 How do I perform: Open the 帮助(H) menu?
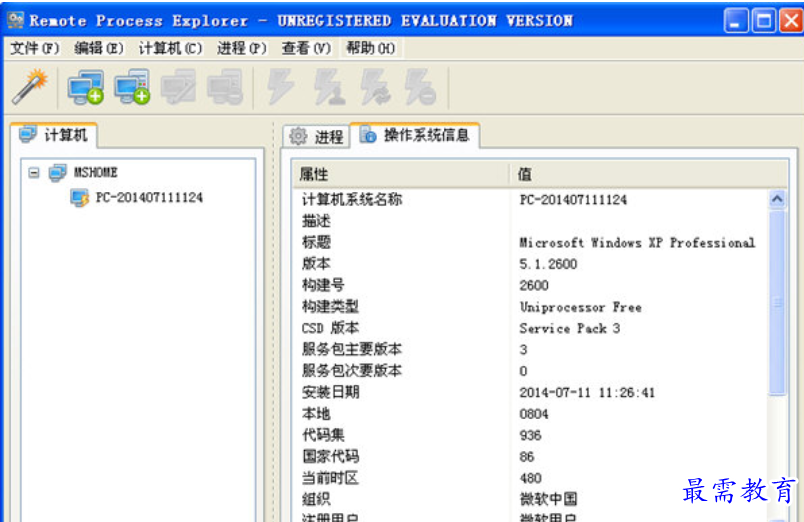point(370,48)
